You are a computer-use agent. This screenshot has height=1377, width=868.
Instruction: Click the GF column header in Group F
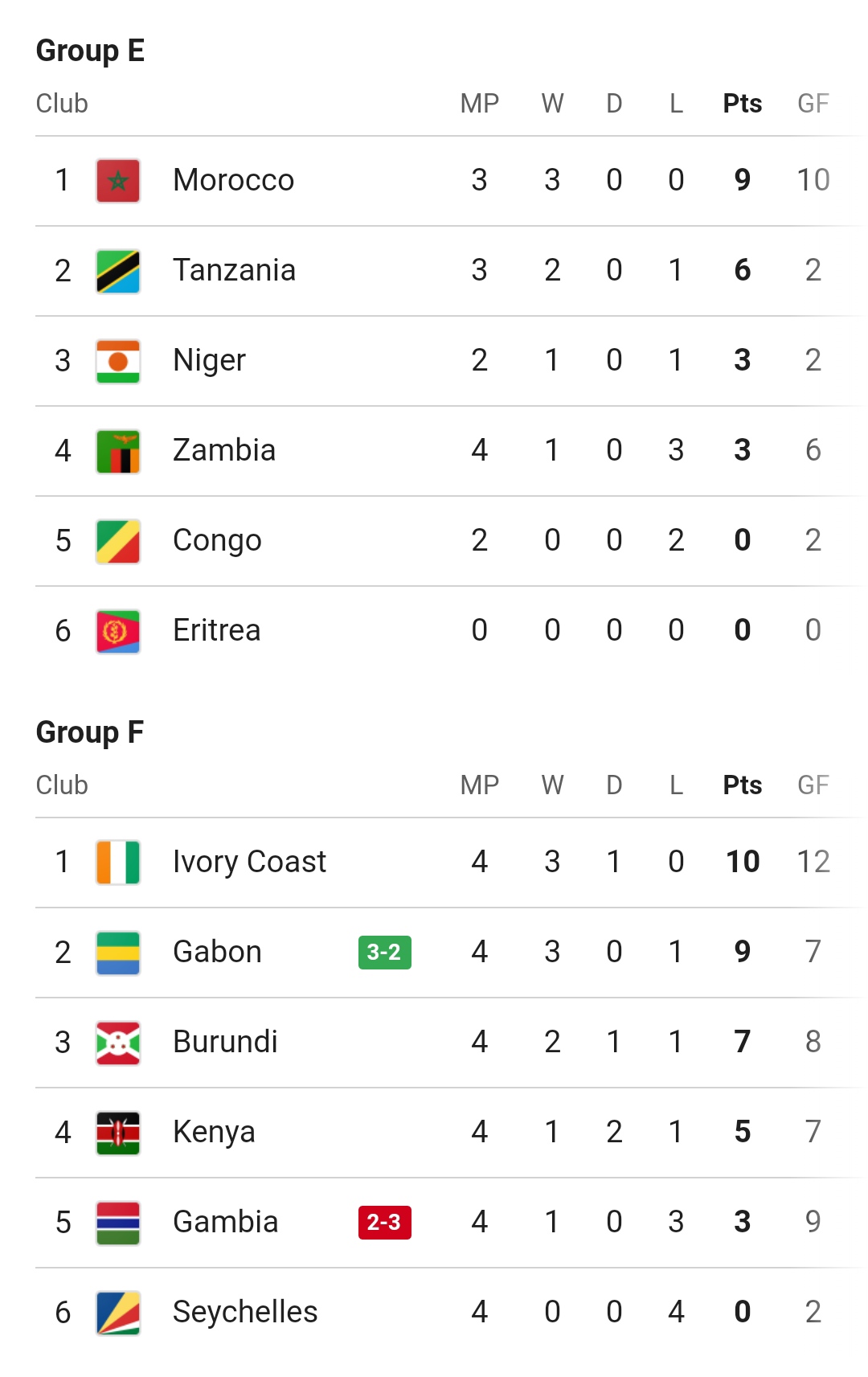click(x=813, y=785)
